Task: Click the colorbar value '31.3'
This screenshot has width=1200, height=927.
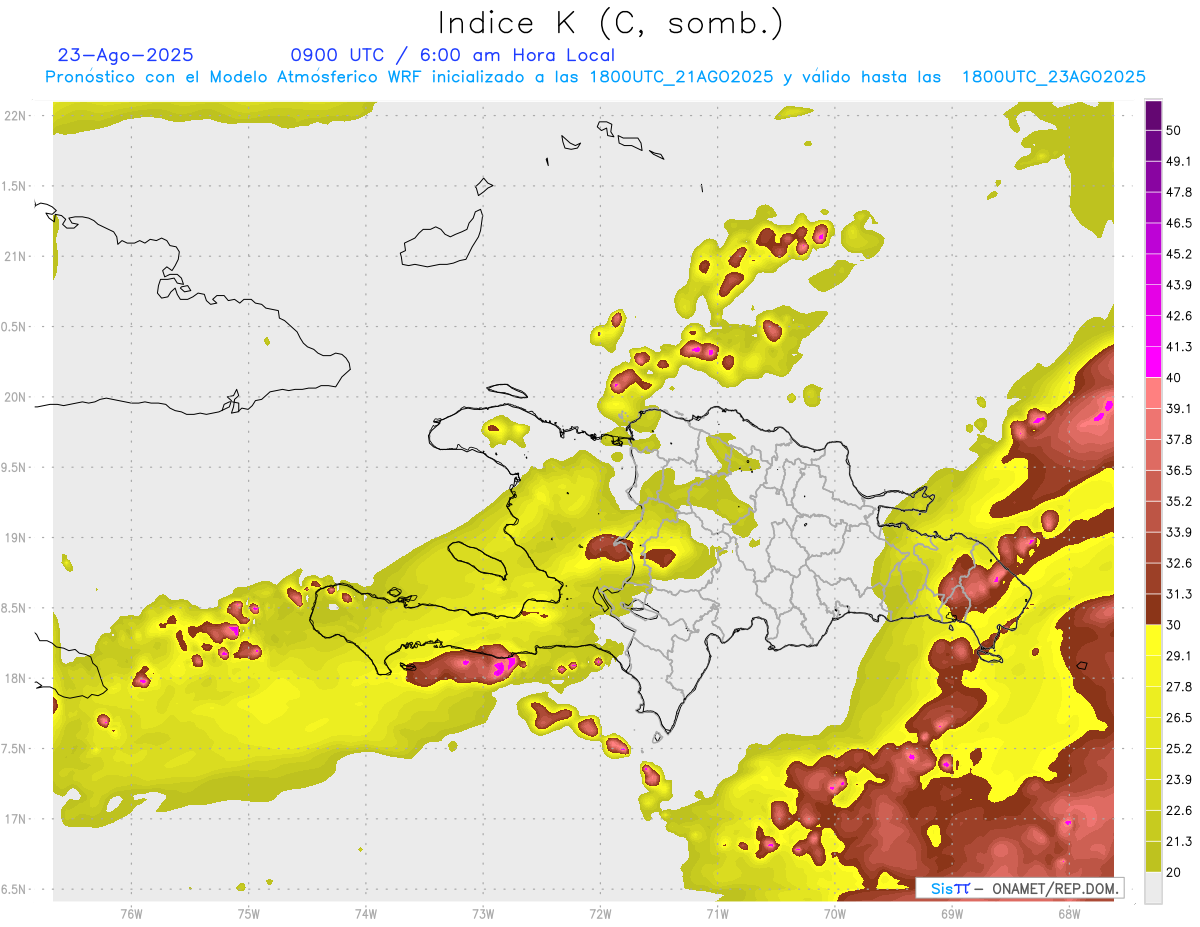Action: tap(1179, 594)
